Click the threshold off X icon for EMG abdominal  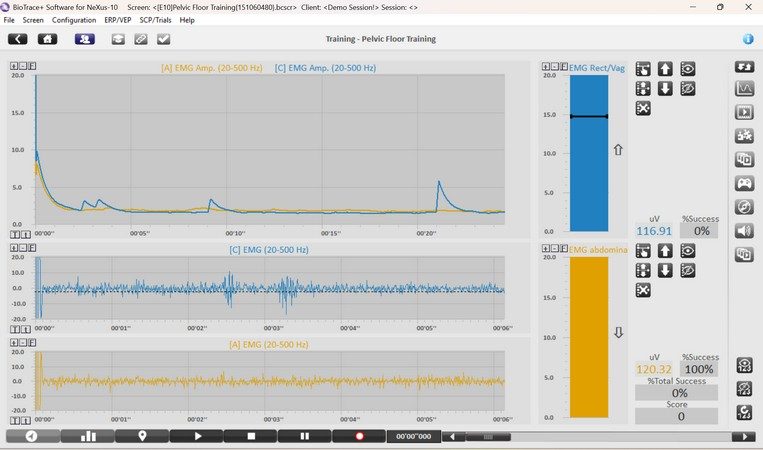coord(643,290)
